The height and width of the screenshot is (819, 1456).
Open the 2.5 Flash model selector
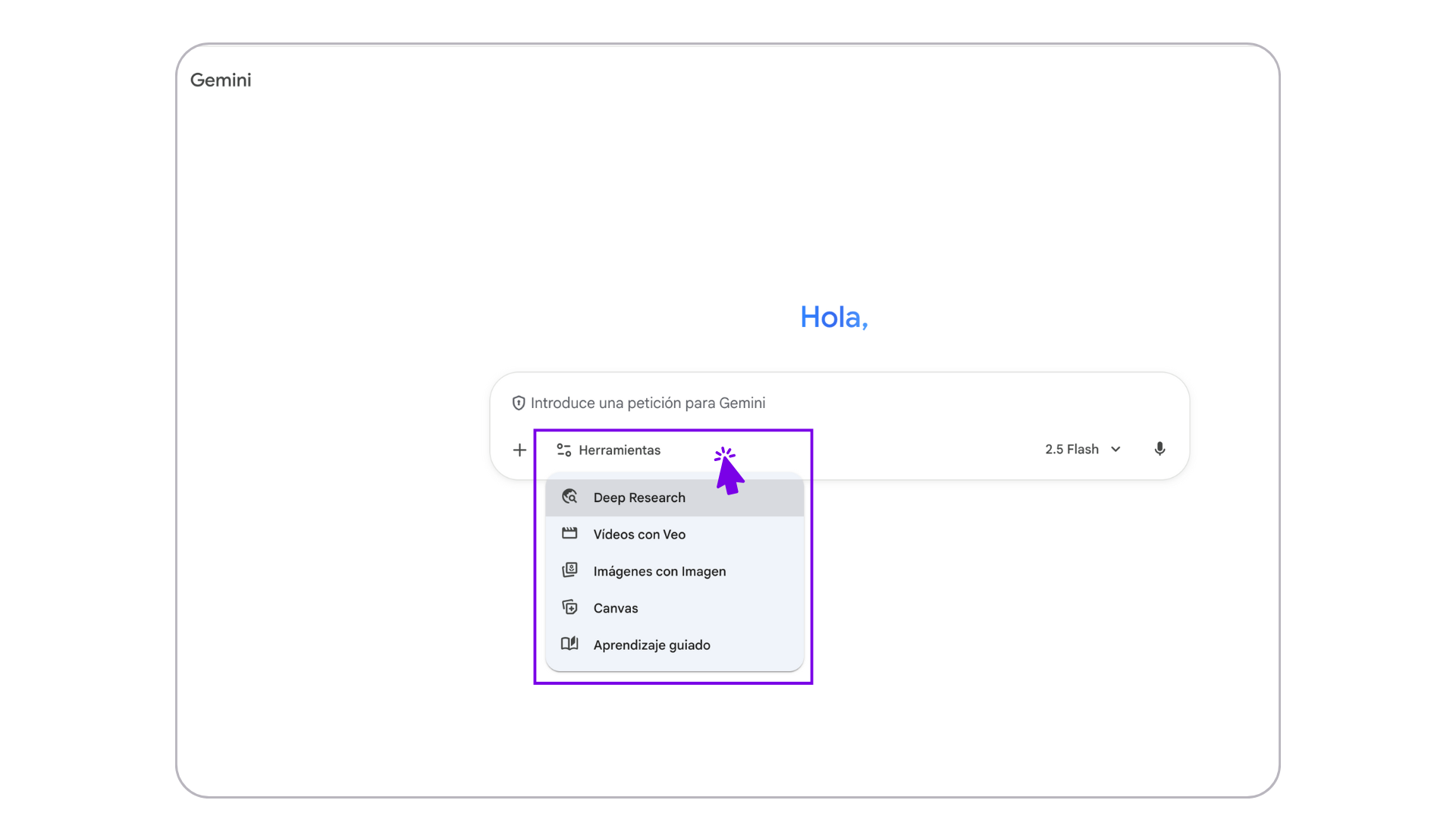click(x=1072, y=450)
